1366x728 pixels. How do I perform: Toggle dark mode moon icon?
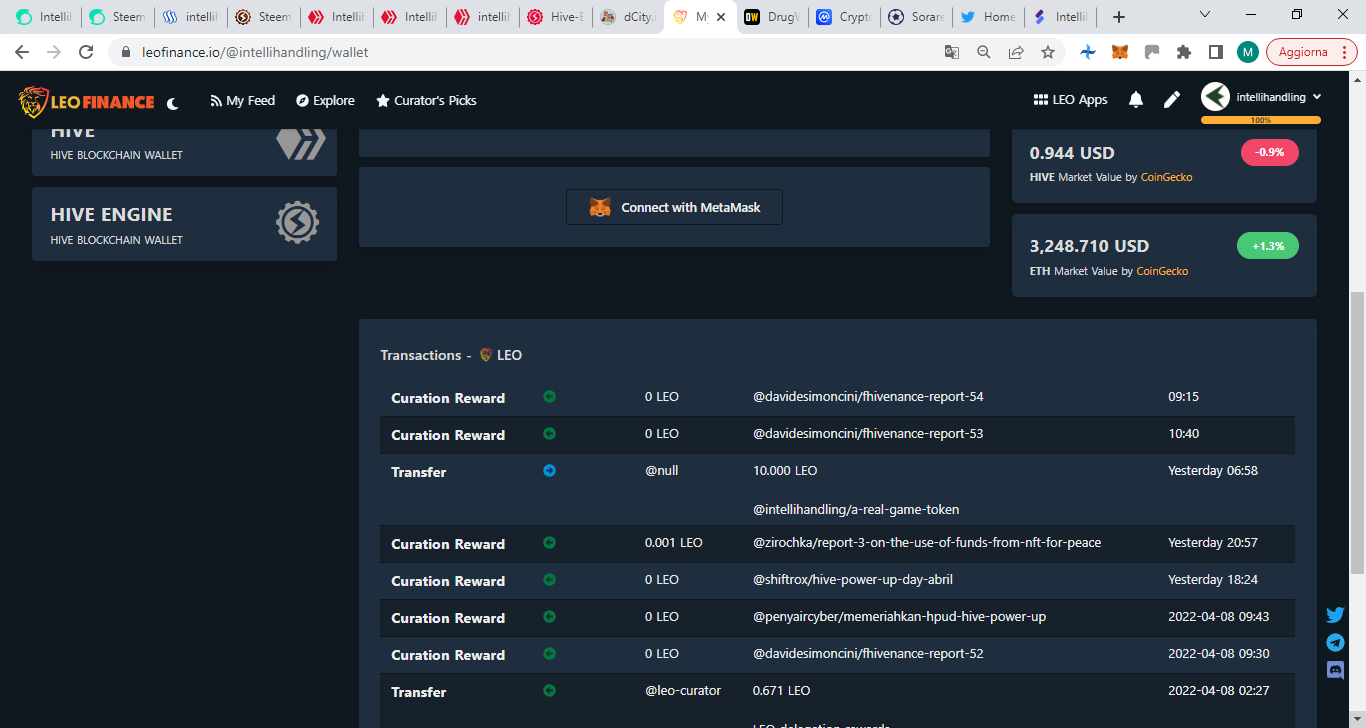[173, 102]
